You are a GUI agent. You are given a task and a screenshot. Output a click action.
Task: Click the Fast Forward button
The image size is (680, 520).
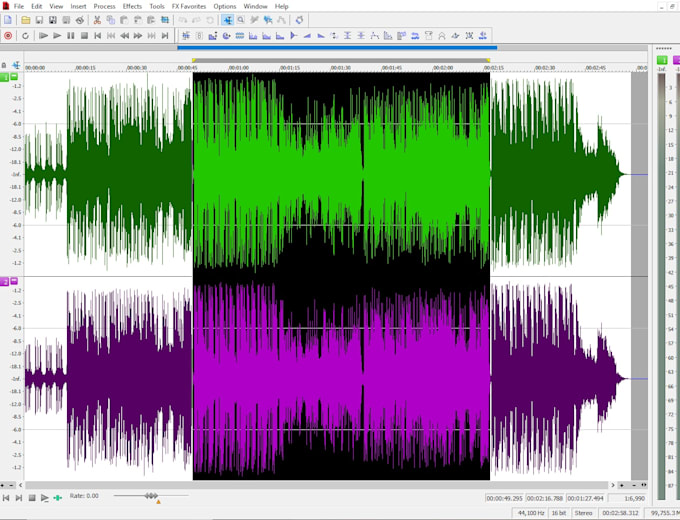tap(138, 36)
